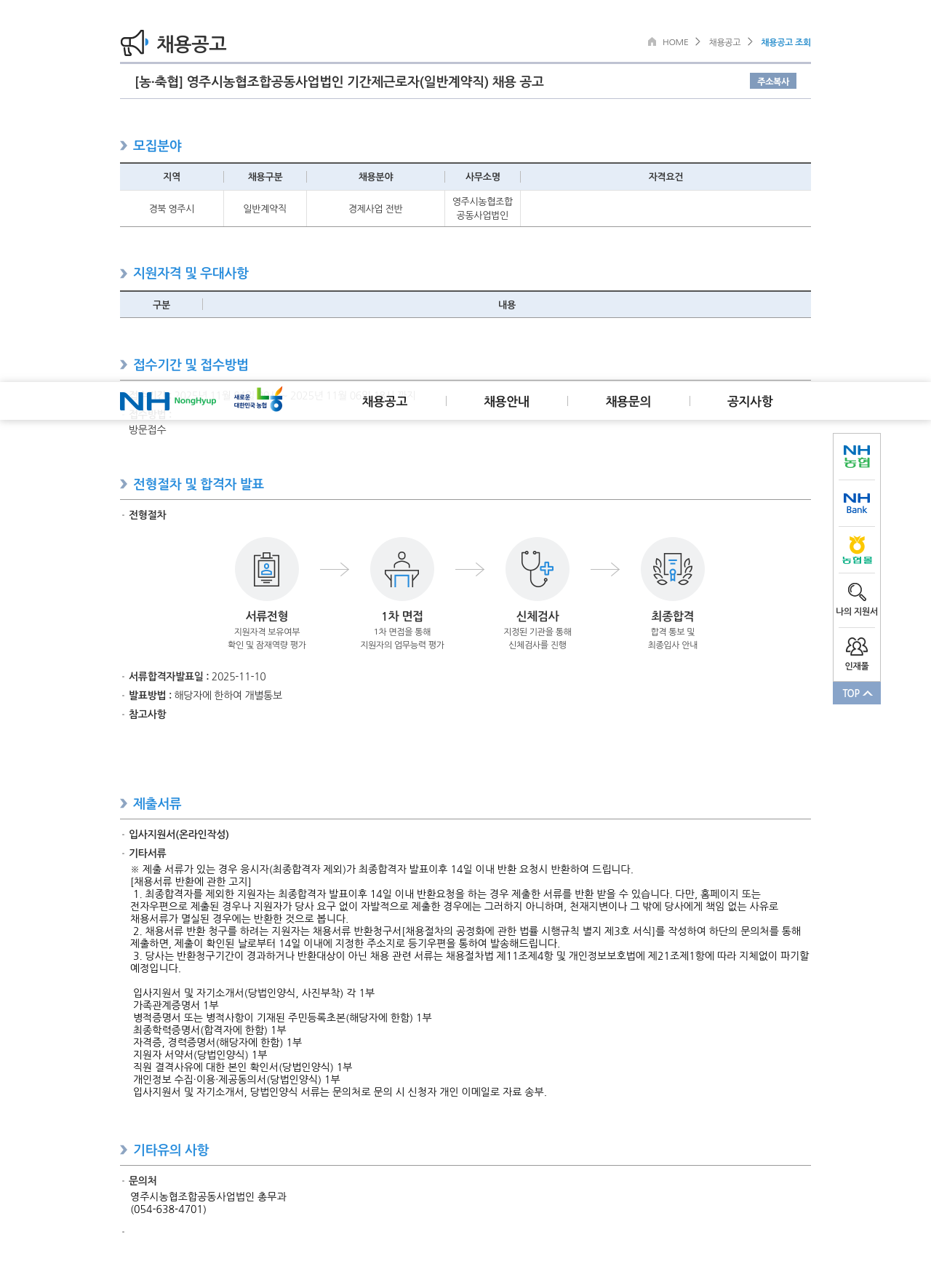This screenshot has height=1288, width=931.
Task: Click the chevron beside 기타유의 사항 heading
Action: click(x=124, y=1150)
